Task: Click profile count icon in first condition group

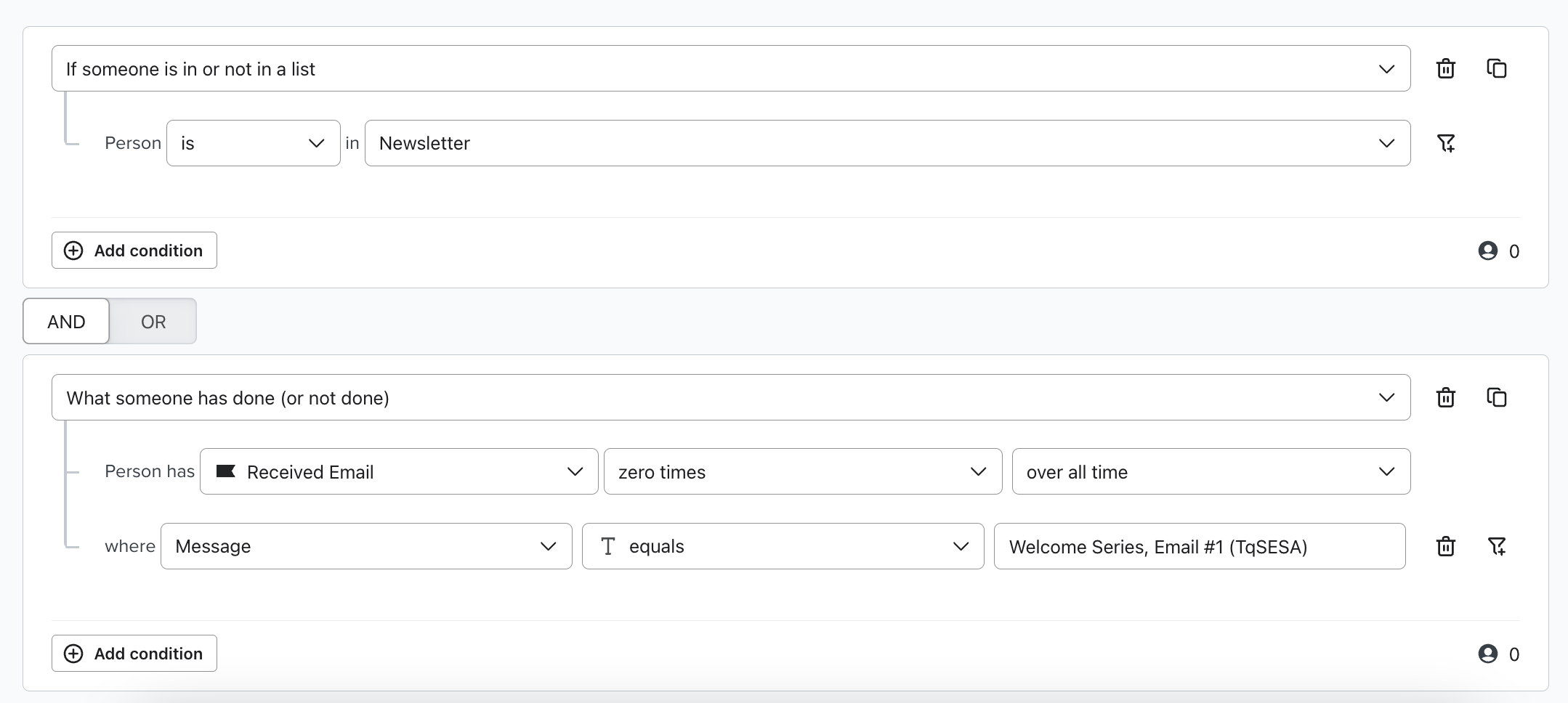Action: click(x=1487, y=251)
